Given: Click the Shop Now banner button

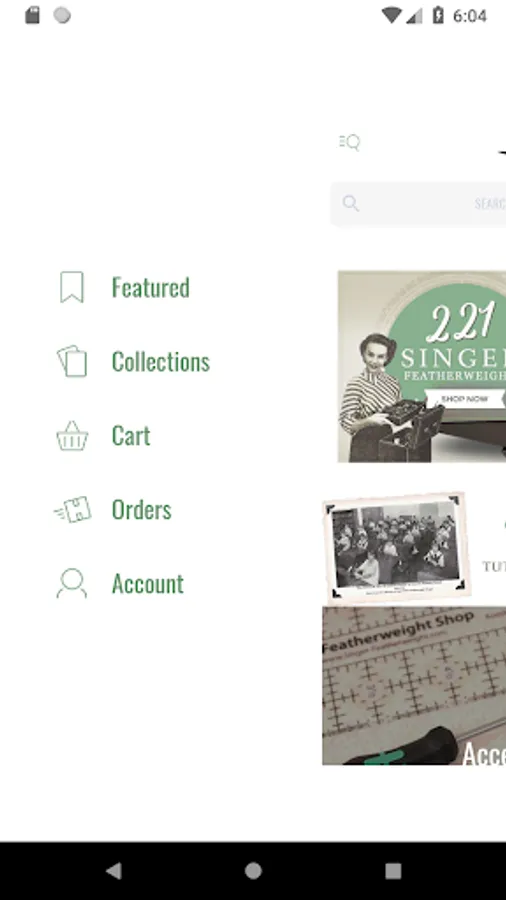Looking at the screenshot, I should 465,398.
